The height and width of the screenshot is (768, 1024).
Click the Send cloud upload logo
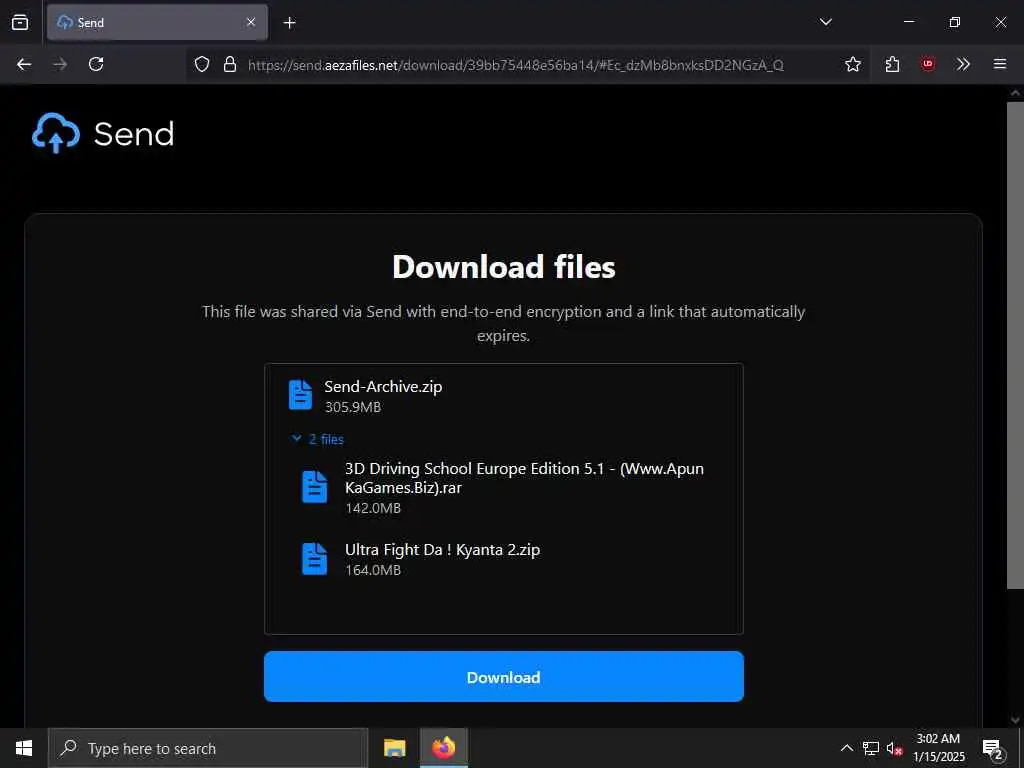coord(56,133)
